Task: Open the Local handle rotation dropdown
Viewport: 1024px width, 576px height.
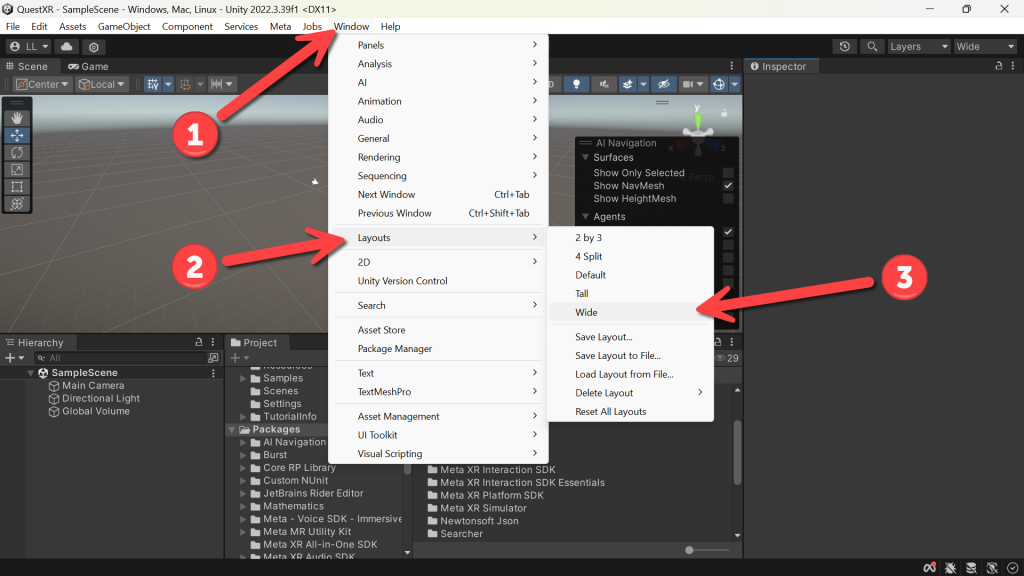Action: point(101,84)
